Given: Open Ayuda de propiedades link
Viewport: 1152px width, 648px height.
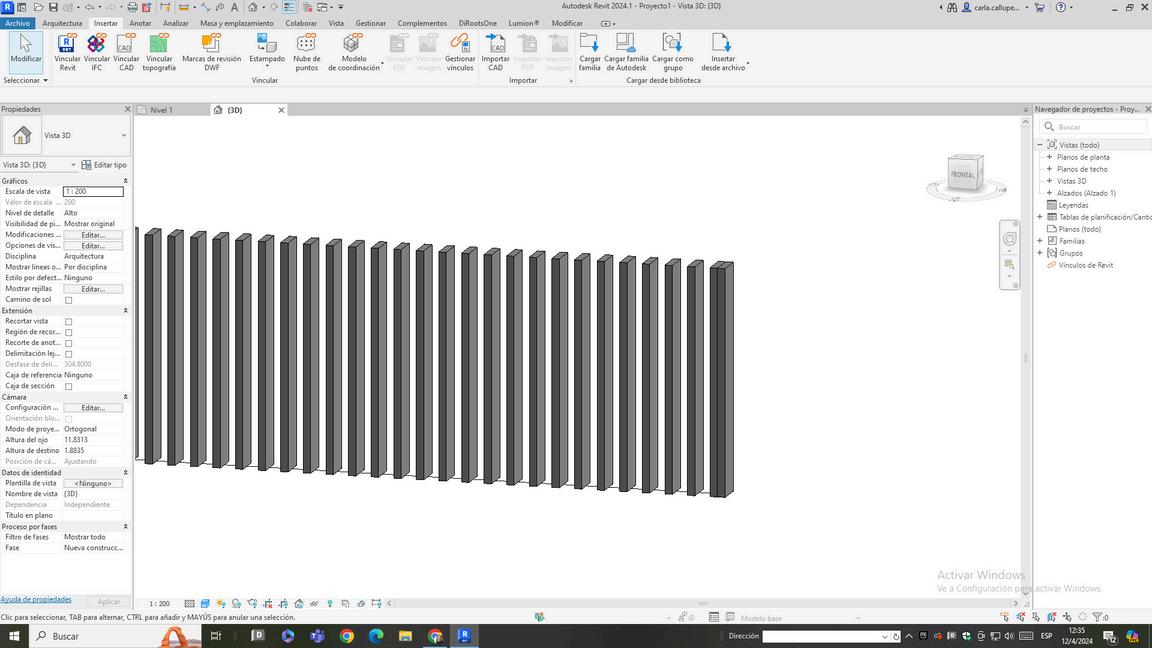Looking at the screenshot, I should 36,600.
